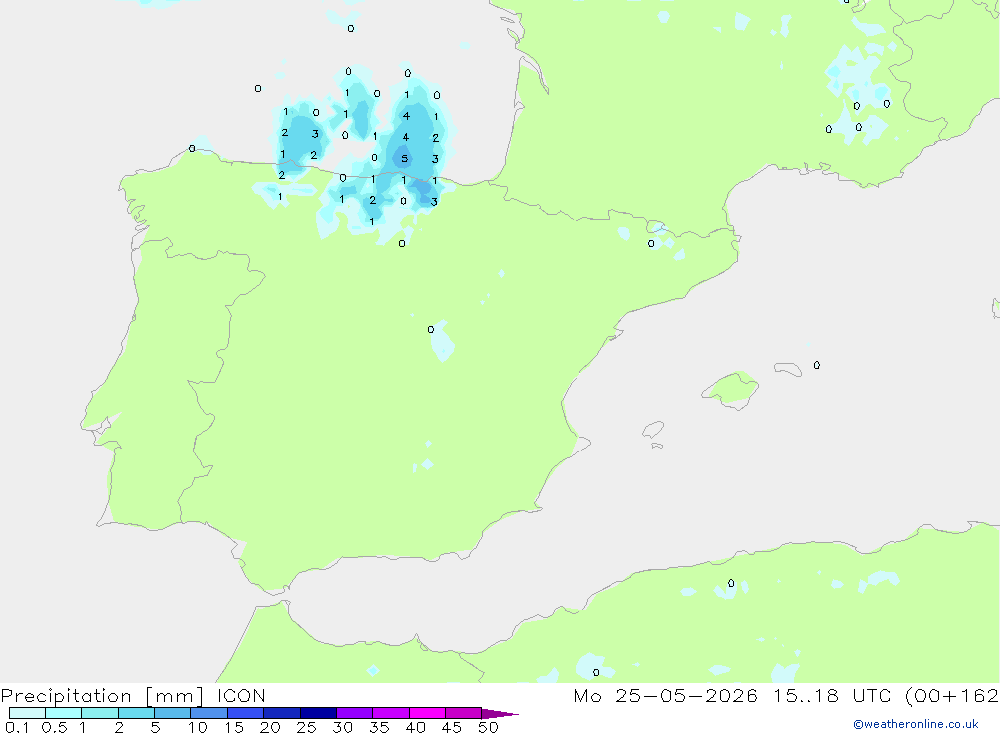Screen dimensions: 1000x733
Task: Click the Mo 25-05-2026 date label
Action: pos(665,696)
